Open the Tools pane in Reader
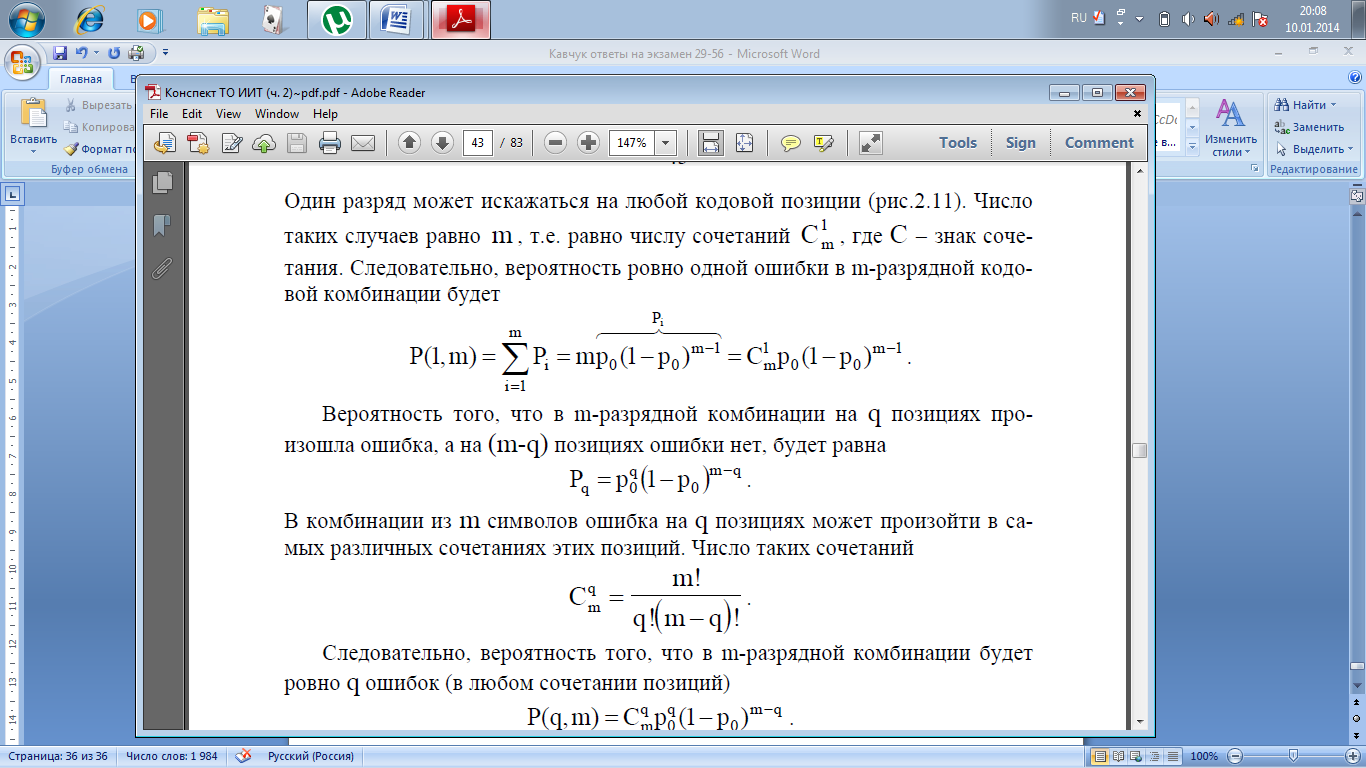The height and width of the screenshot is (768, 1366). point(958,143)
